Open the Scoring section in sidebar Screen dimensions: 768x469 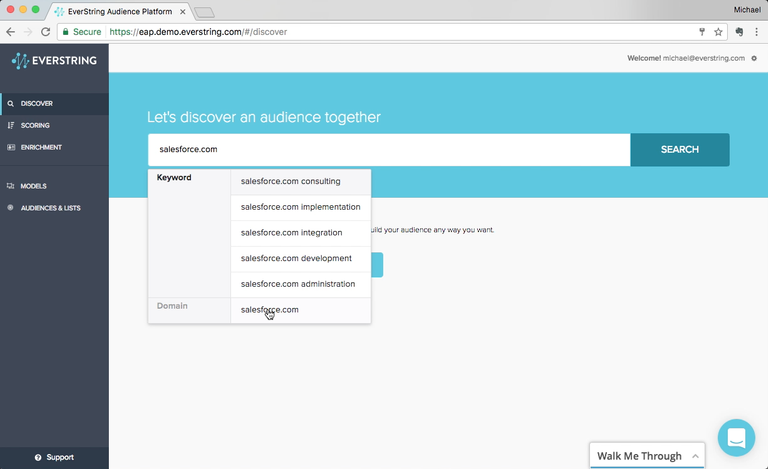54,125
